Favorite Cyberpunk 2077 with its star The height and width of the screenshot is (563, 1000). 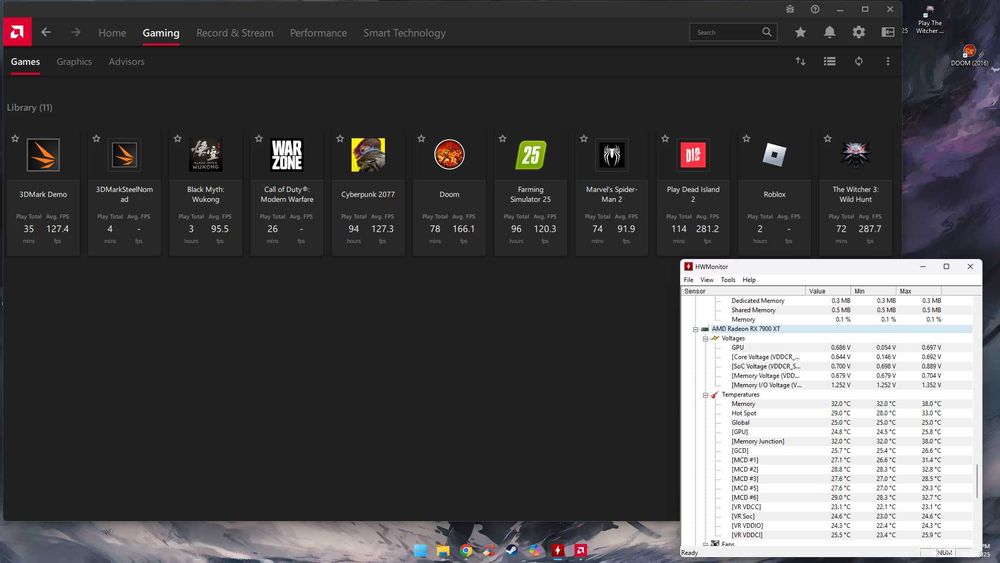click(x=340, y=139)
